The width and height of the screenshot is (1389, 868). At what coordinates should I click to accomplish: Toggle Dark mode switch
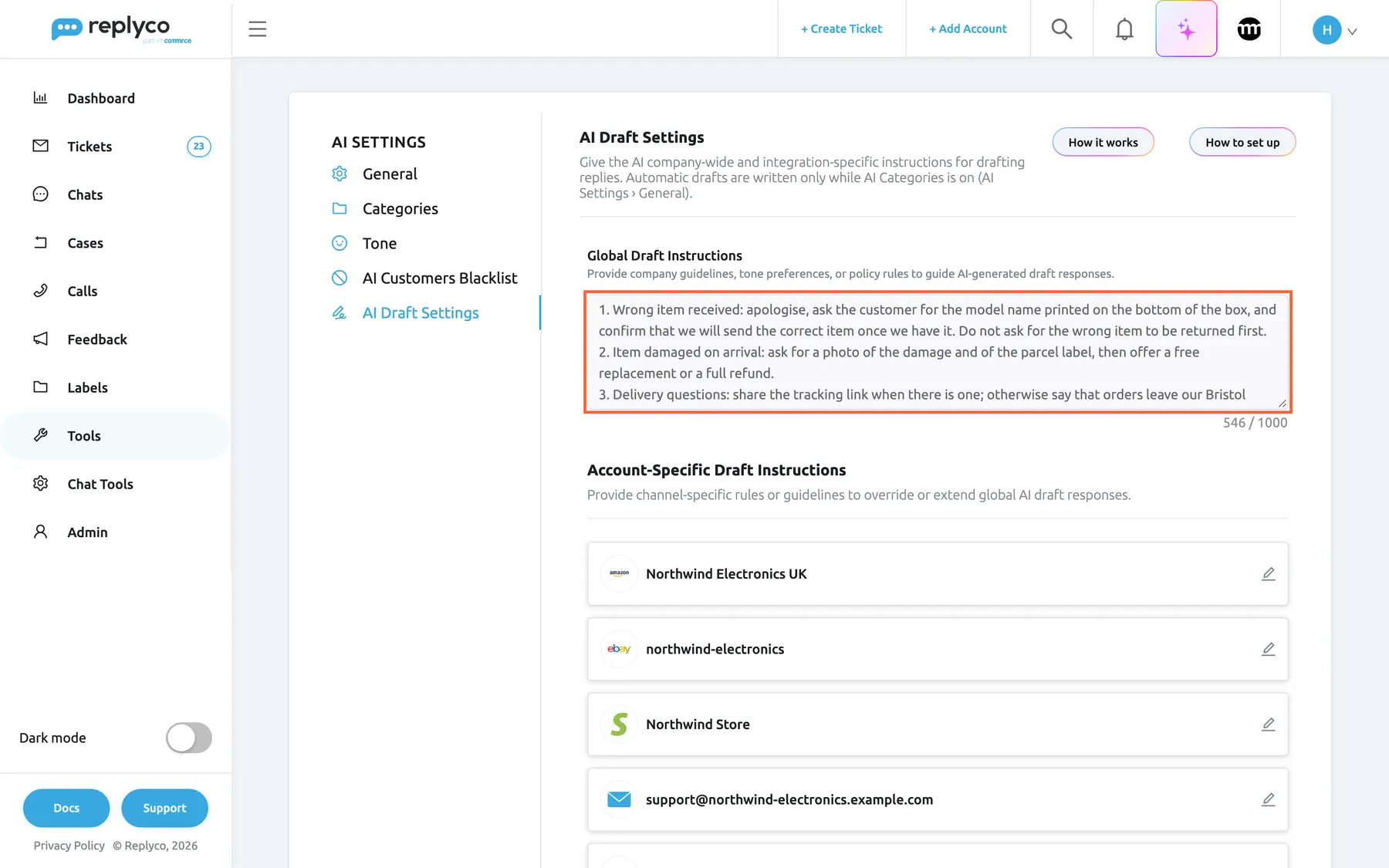pyautogui.click(x=189, y=738)
